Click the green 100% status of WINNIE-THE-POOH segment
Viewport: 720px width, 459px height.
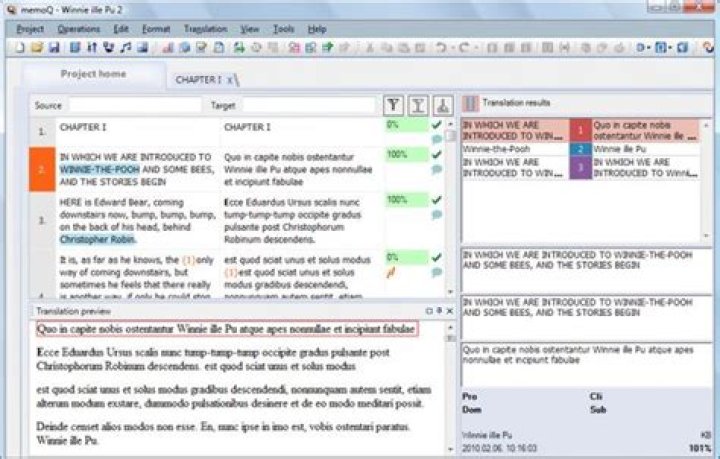(x=407, y=154)
